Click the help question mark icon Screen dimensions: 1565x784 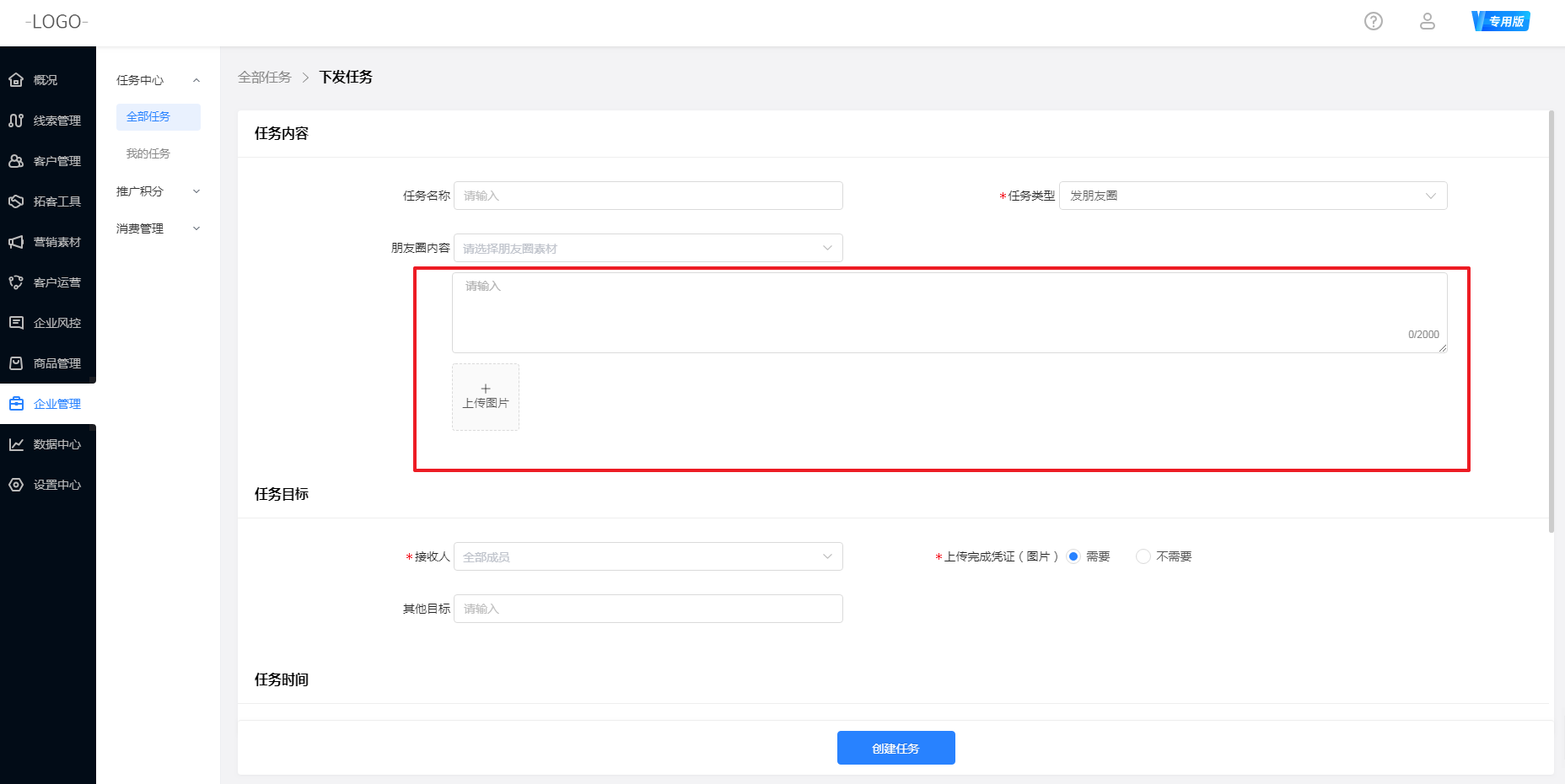tap(1373, 22)
